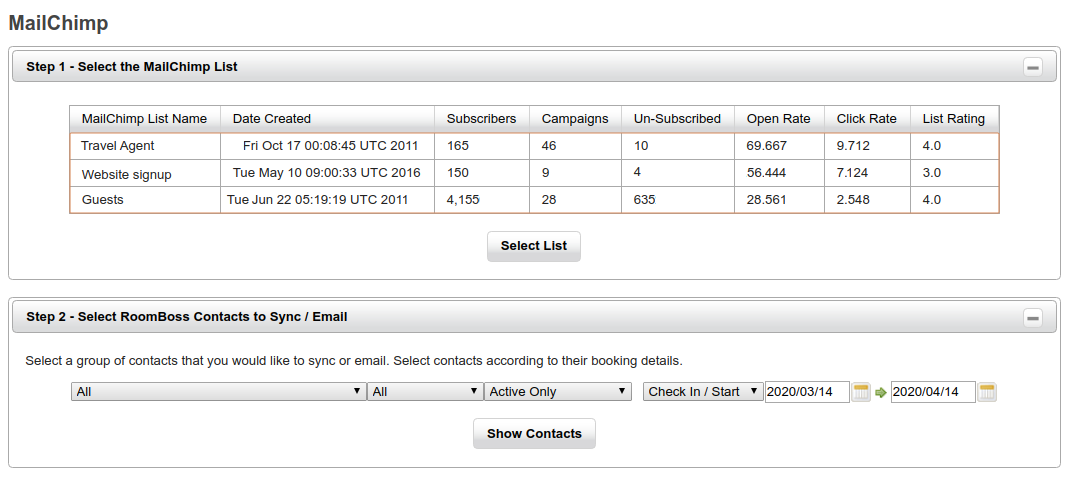Collapse the Step 2 RoomBoss Contacts panel

coord(1033,317)
